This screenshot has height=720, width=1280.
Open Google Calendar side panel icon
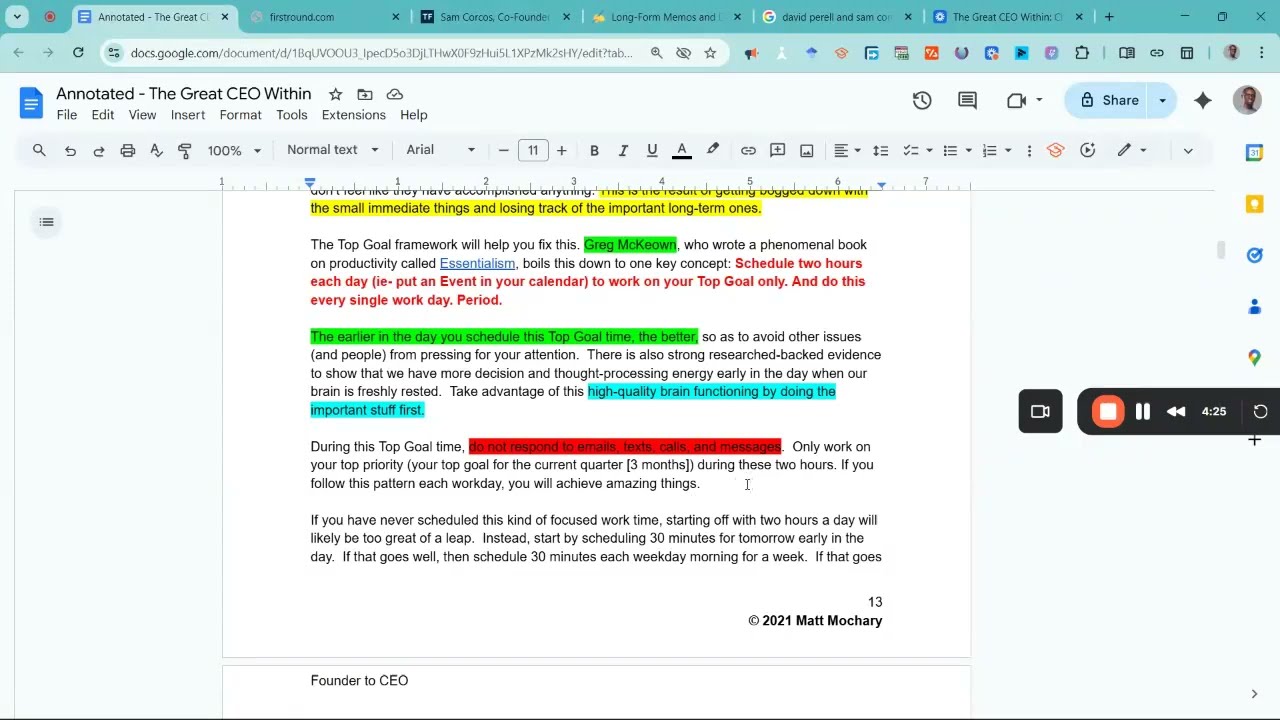pyautogui.click(x=1254, y=153)
